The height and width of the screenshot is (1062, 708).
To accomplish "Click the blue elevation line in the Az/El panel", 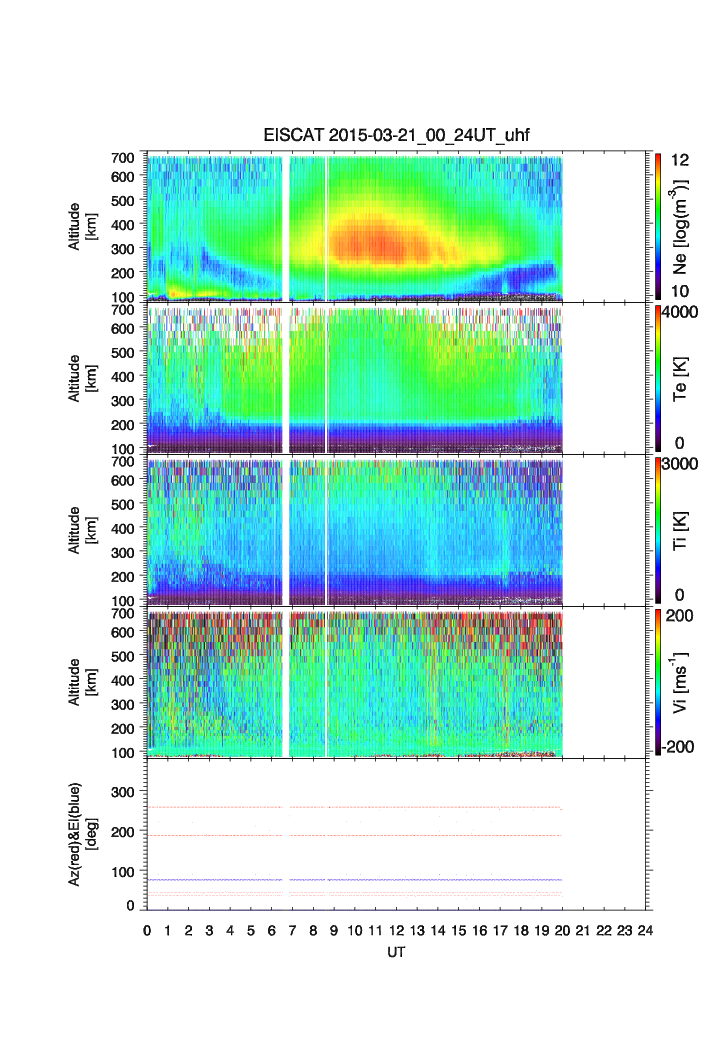I will pos(354,879).
